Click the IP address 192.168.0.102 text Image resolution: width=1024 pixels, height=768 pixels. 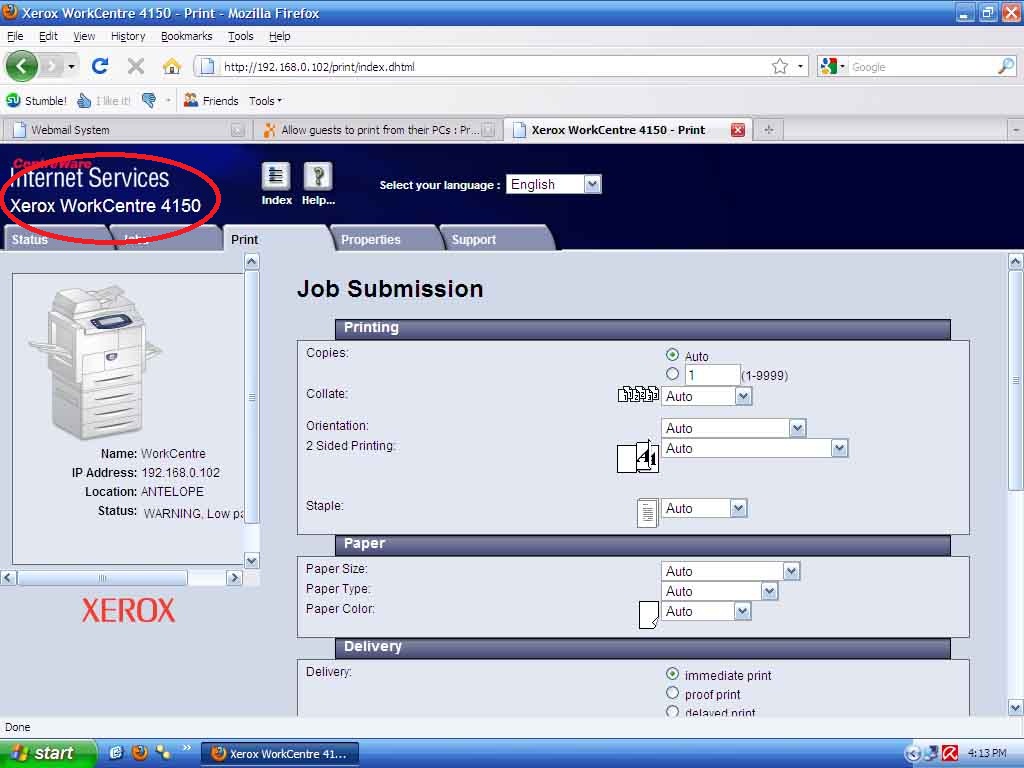point(181,472)
